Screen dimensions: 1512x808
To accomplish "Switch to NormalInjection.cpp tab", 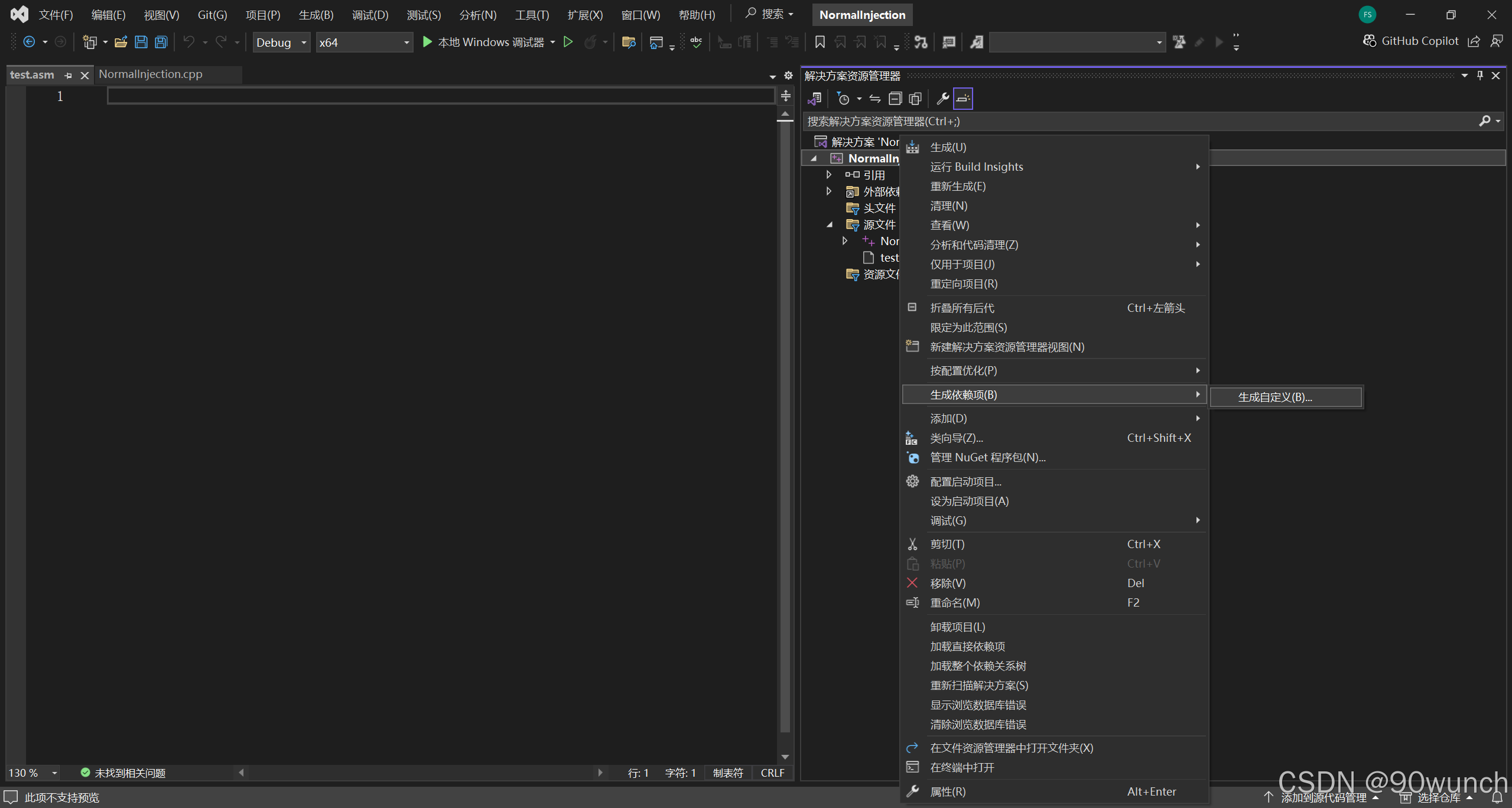I will coord(151,74).
